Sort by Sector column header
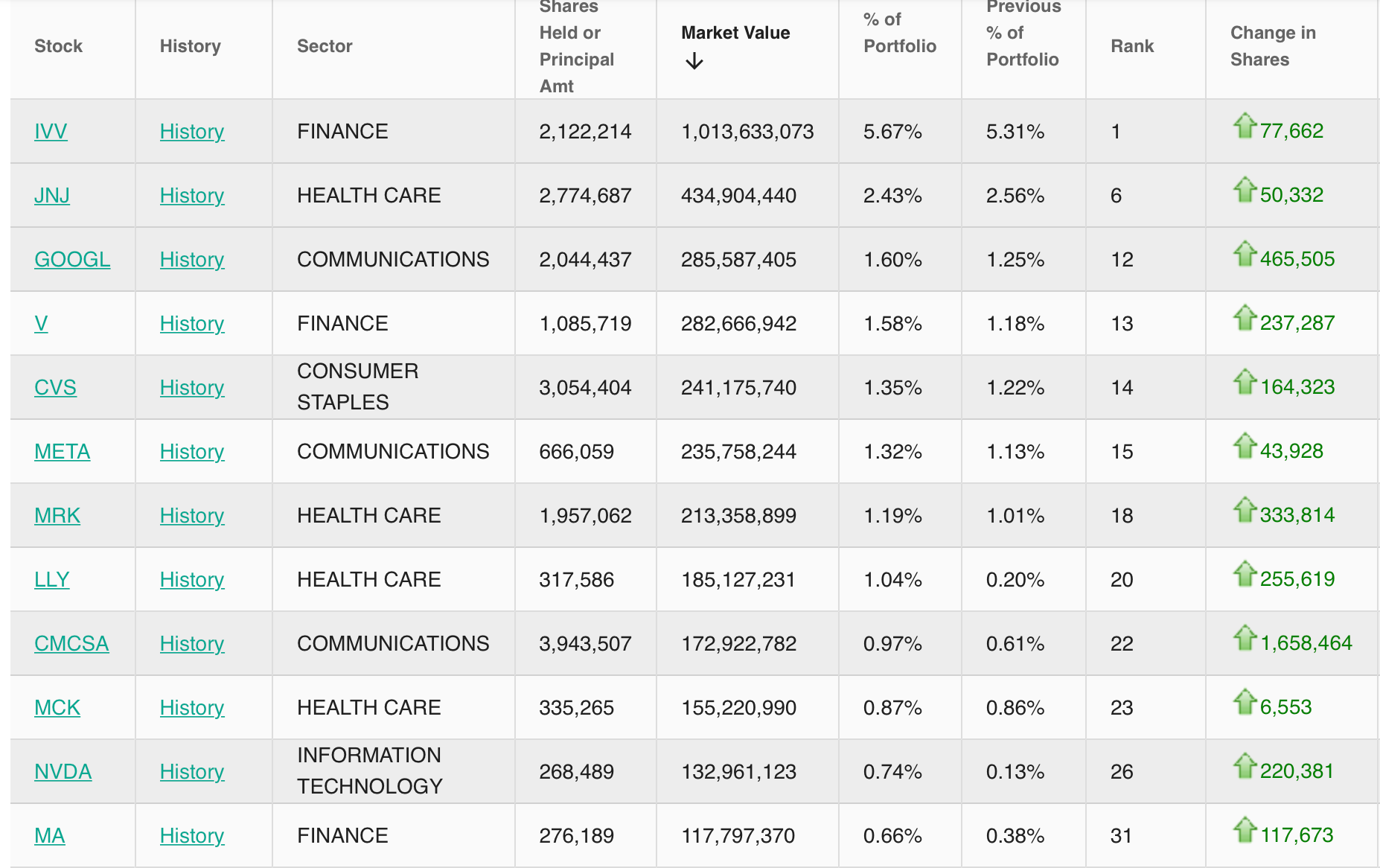This screenshot has height=868, width=1380. coord(325,46)
